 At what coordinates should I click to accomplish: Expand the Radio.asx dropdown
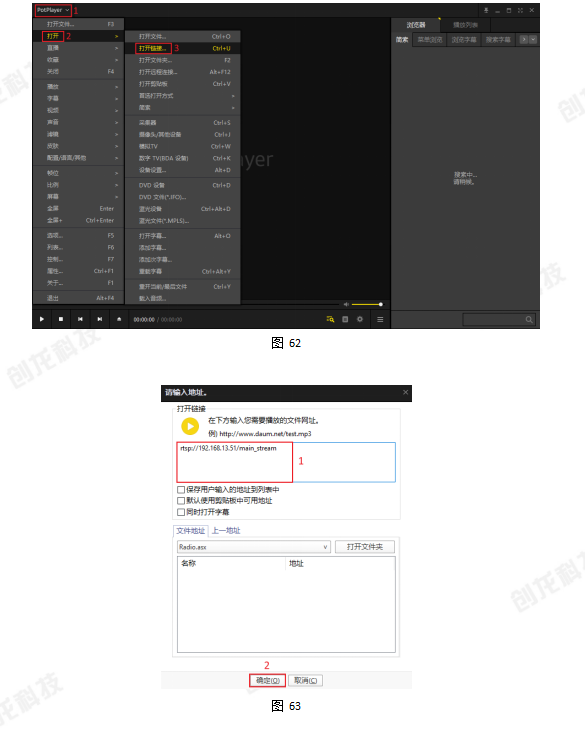(x=325, y=547)
